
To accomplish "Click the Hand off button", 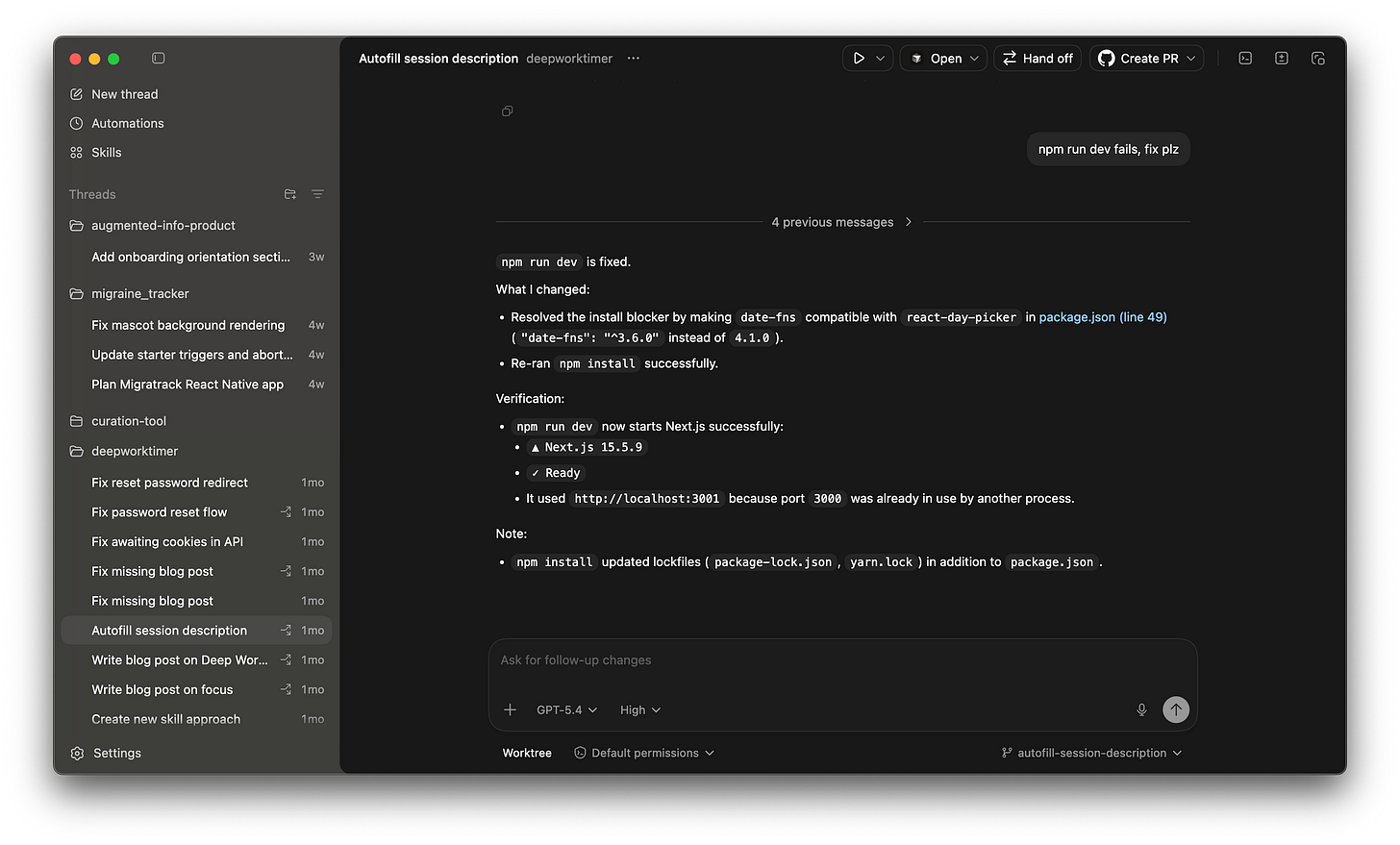I will click(x=1037, y=58).
